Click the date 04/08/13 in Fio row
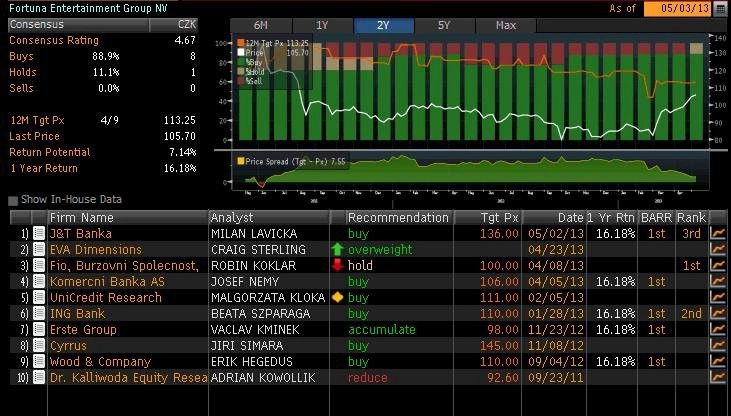This screenshot has height=416, width=731. click(x=556, y=265)
